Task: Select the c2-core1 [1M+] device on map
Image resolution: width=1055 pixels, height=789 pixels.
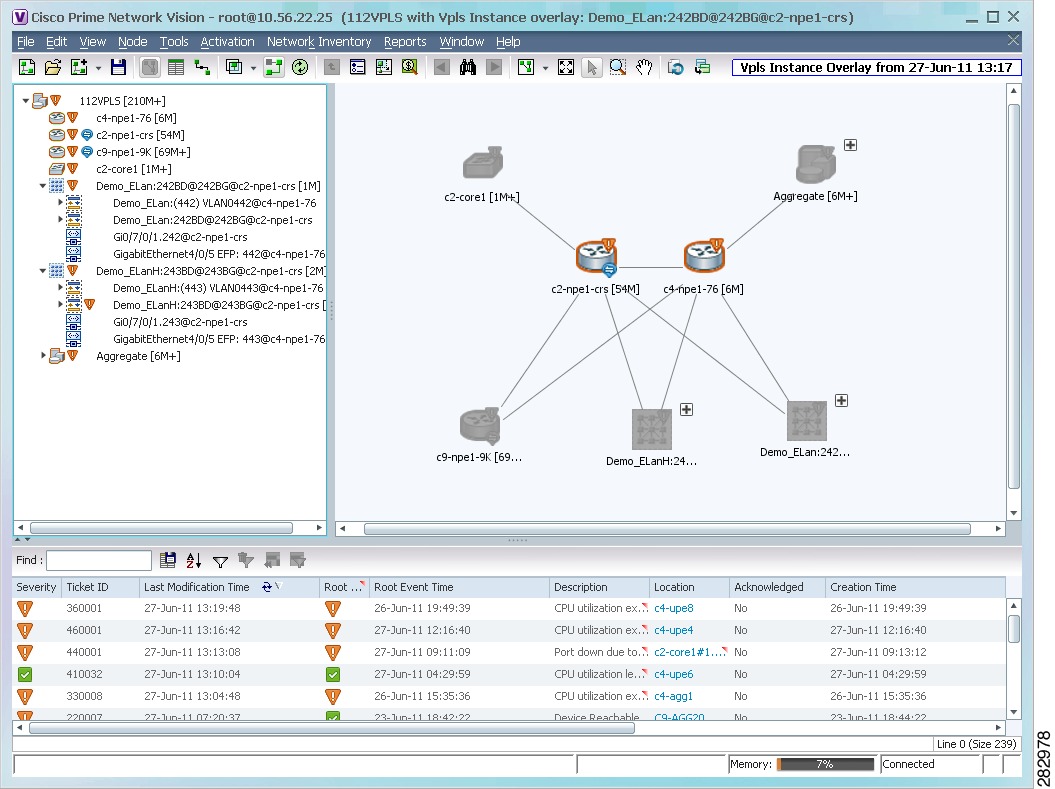Action: pos(482,162)
